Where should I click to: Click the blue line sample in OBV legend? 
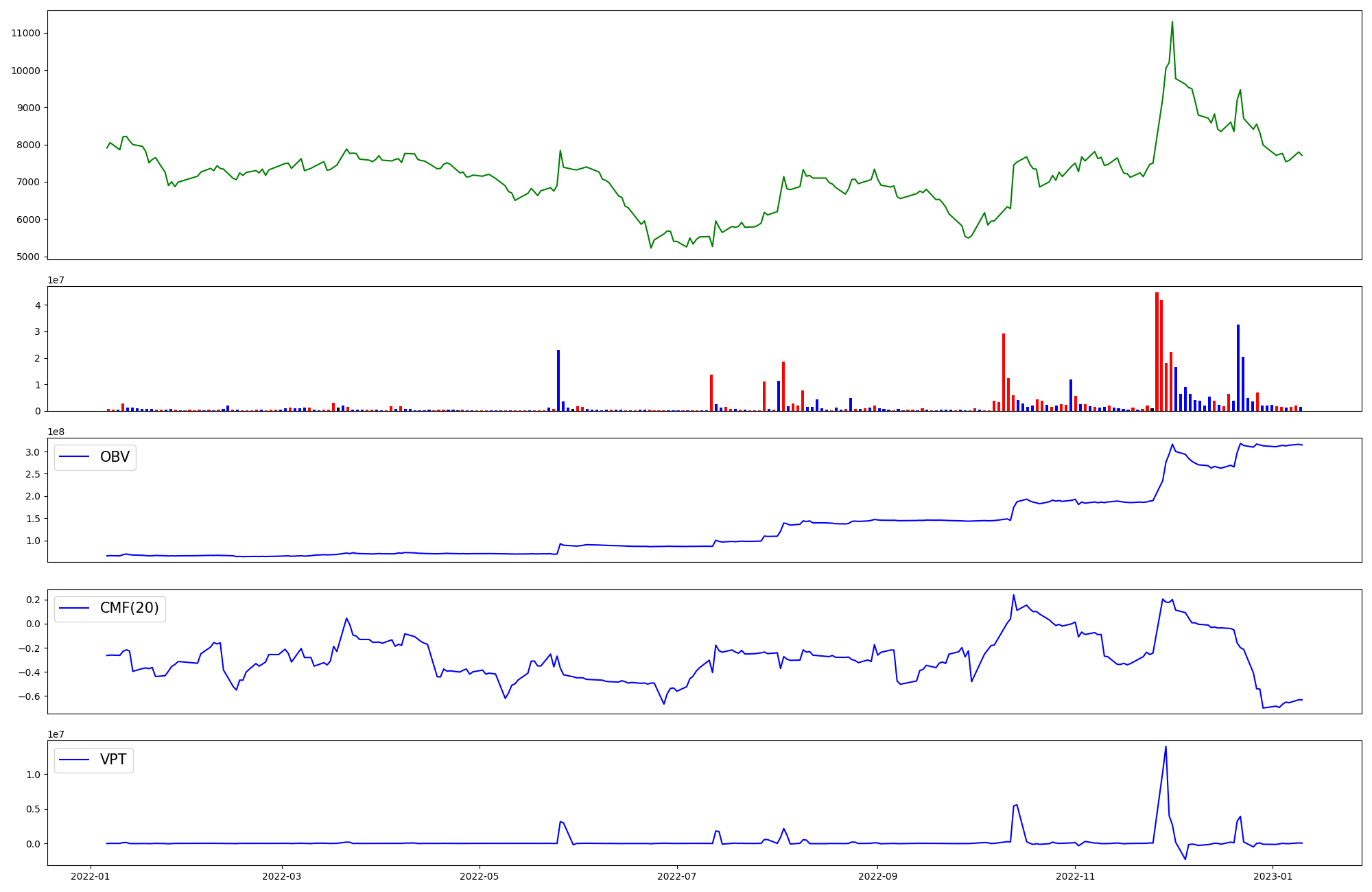coord(75,457)
